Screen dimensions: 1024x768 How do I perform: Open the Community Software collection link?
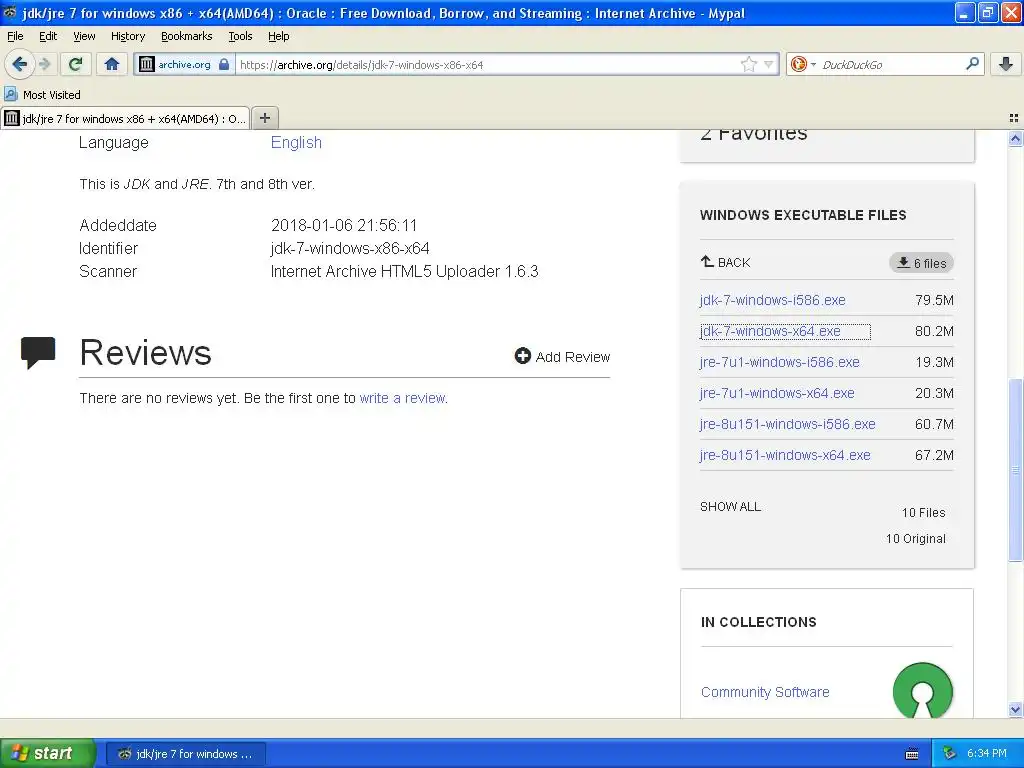pyautogui.click(x=765, y=692)
